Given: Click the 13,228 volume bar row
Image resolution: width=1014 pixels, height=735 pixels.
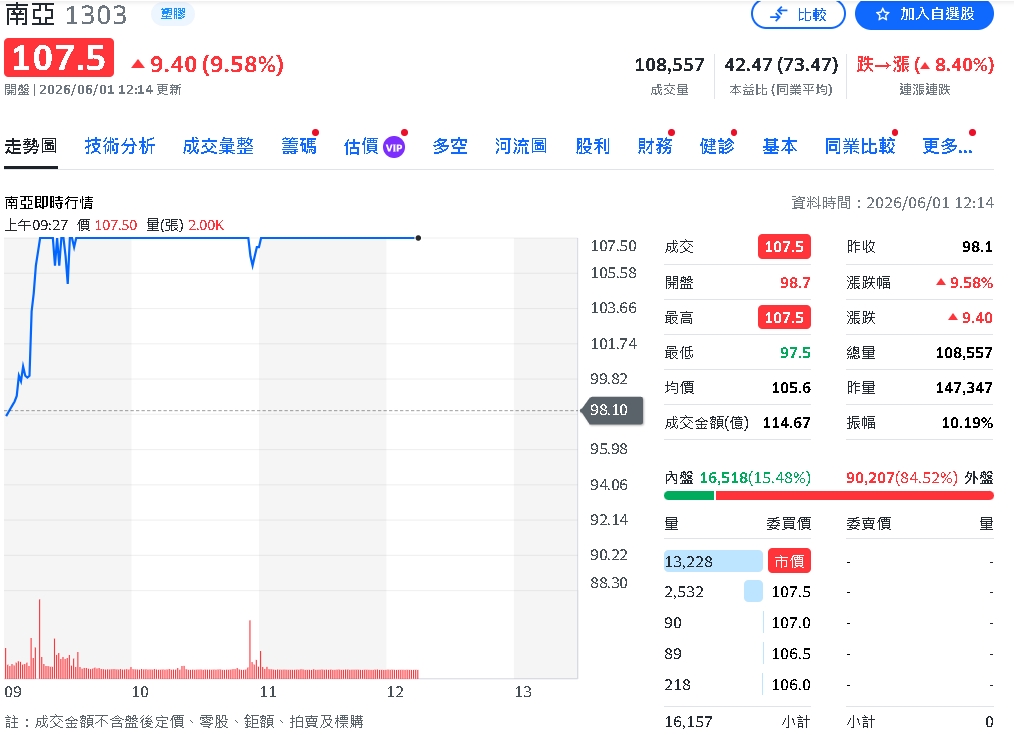Looking at the screenshot, I should pyautogui.click(x=713, y=561).
